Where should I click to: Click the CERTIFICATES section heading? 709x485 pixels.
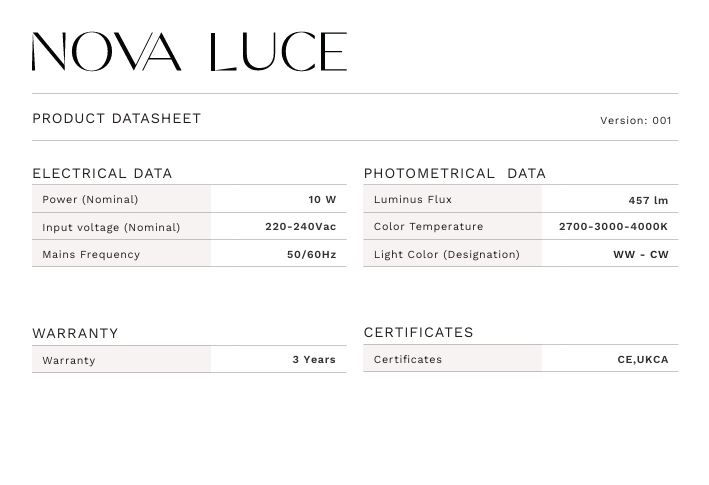coord(419,332)
